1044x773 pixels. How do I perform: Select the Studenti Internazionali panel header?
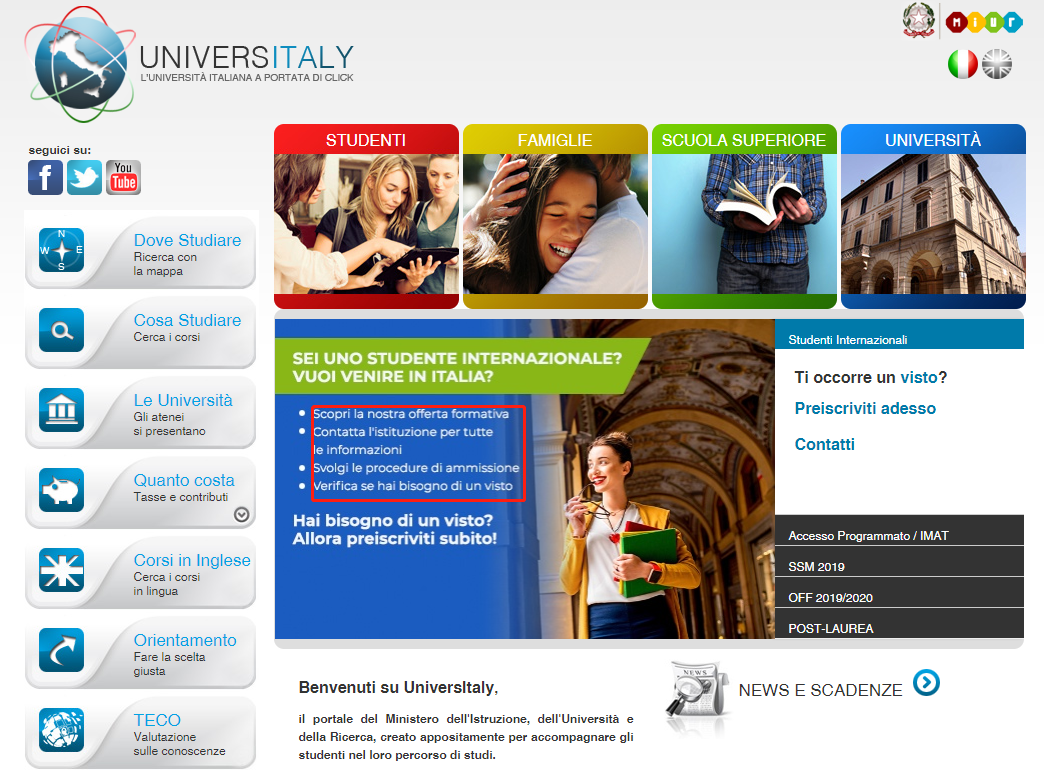pyautogui.click(x=899, y=334)
